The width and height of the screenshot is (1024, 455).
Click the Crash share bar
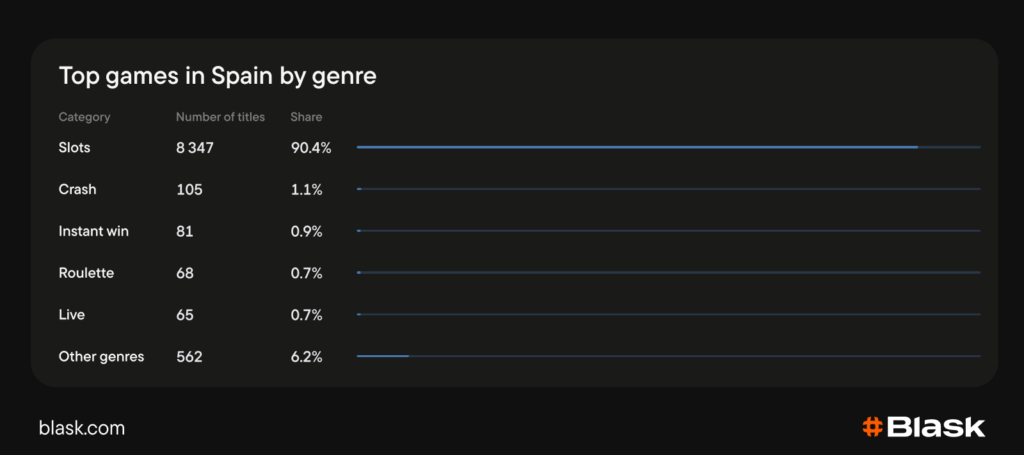coord(668,189)
